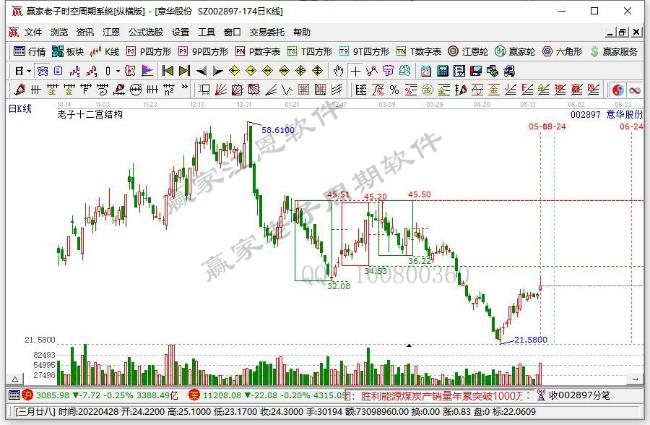
Task: Click the first yellow diamond arrow icon
Action: (235, 71)
